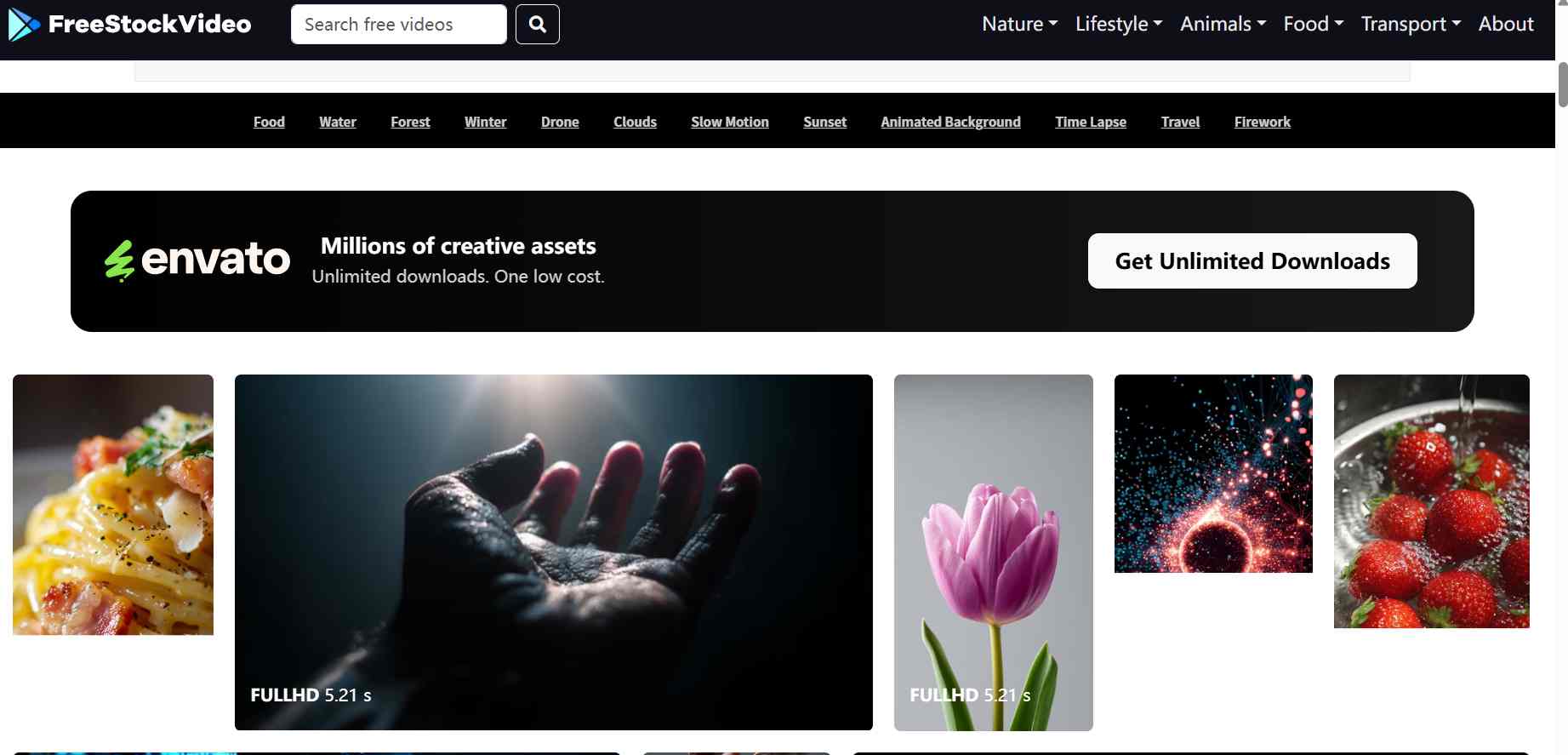This screenshot has width=1568, height=755.
Task: Open the Lifestyle dropdown menu
Action: (x=1118, y=25)
